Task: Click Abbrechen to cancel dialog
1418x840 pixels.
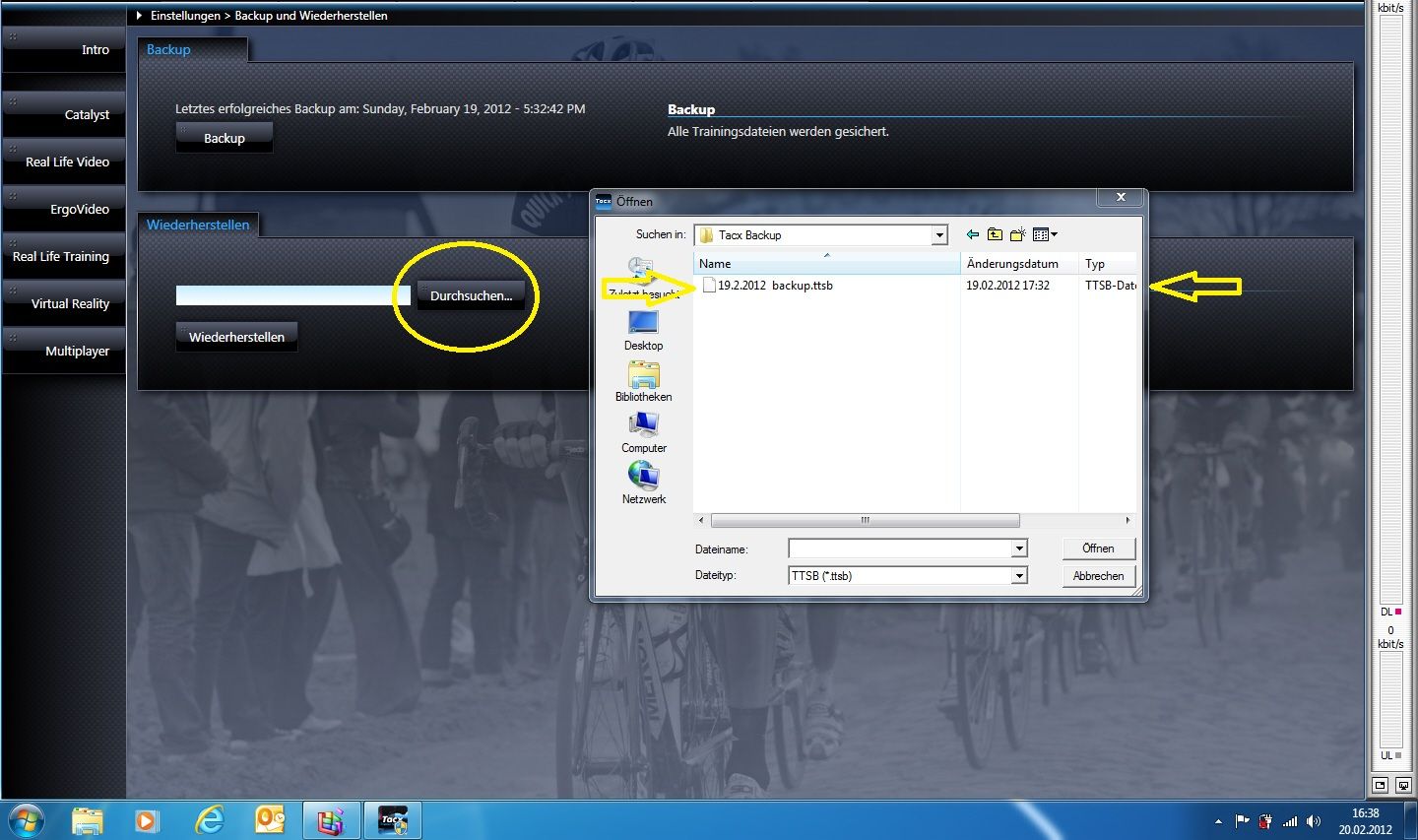Action: pos(1098,576)
